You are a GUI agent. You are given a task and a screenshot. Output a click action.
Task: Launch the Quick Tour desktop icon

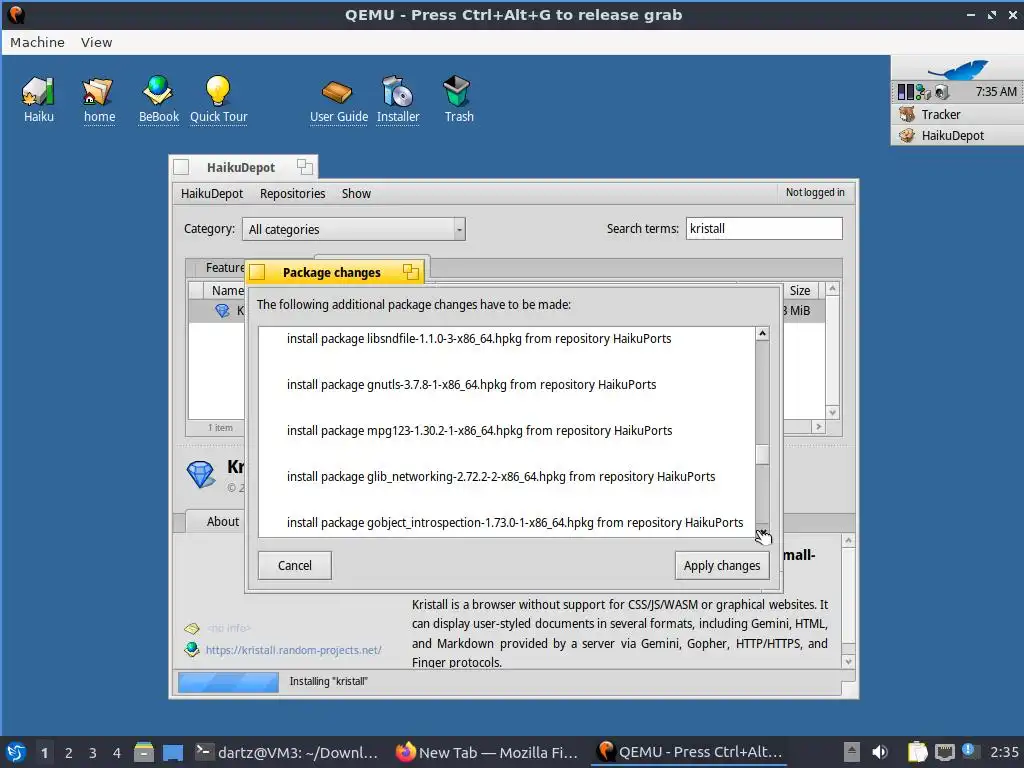[x=218, y=99]
